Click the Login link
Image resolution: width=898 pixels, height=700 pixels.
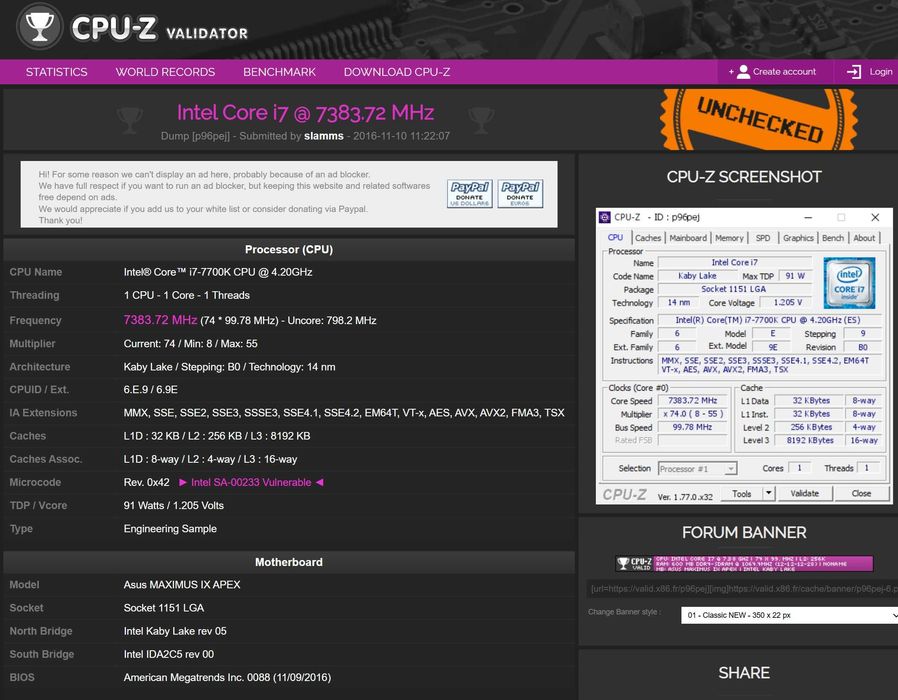pos(881,72)
